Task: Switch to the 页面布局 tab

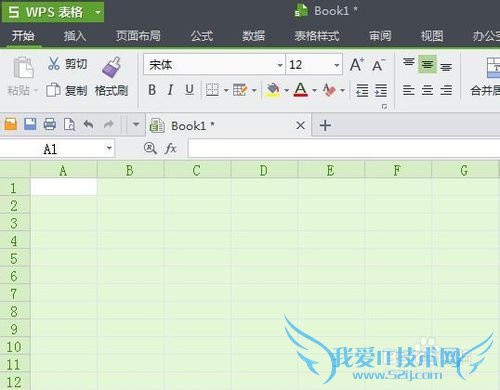Action: 138,36
